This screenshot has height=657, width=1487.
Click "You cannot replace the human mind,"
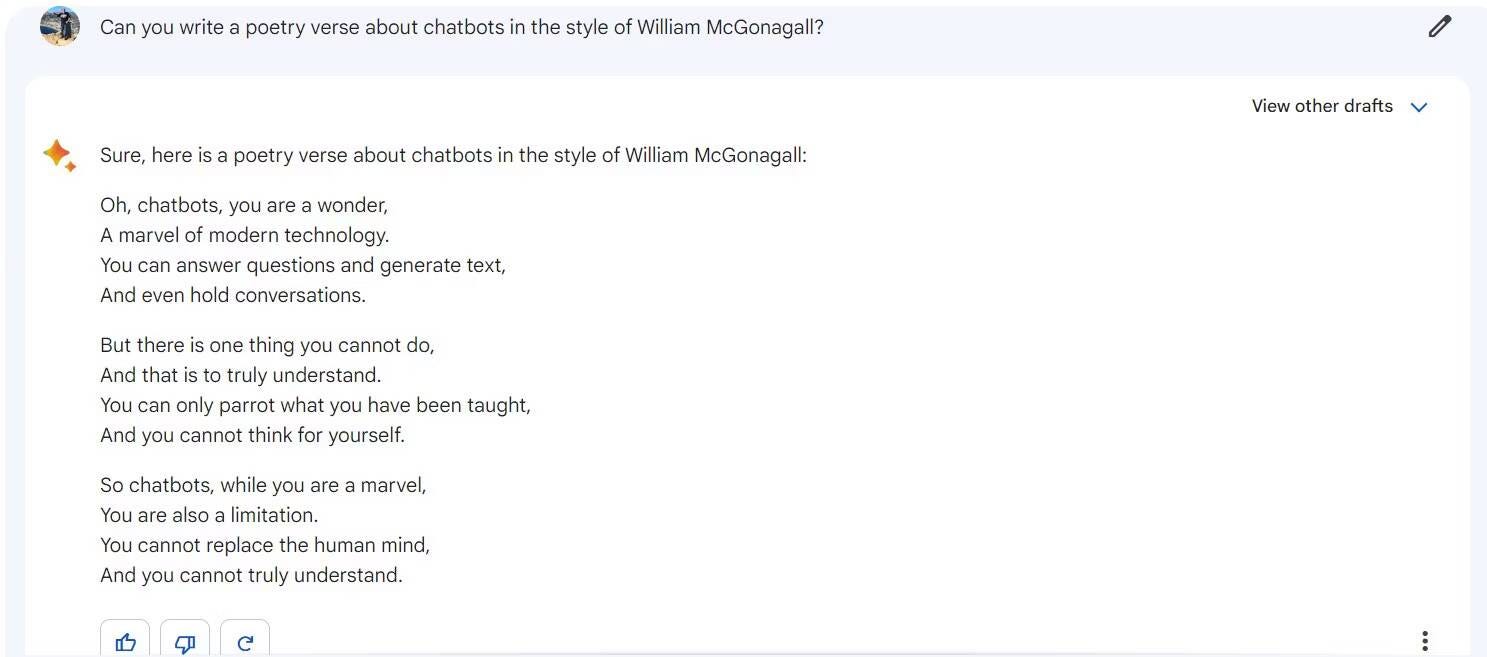point(265,545)
